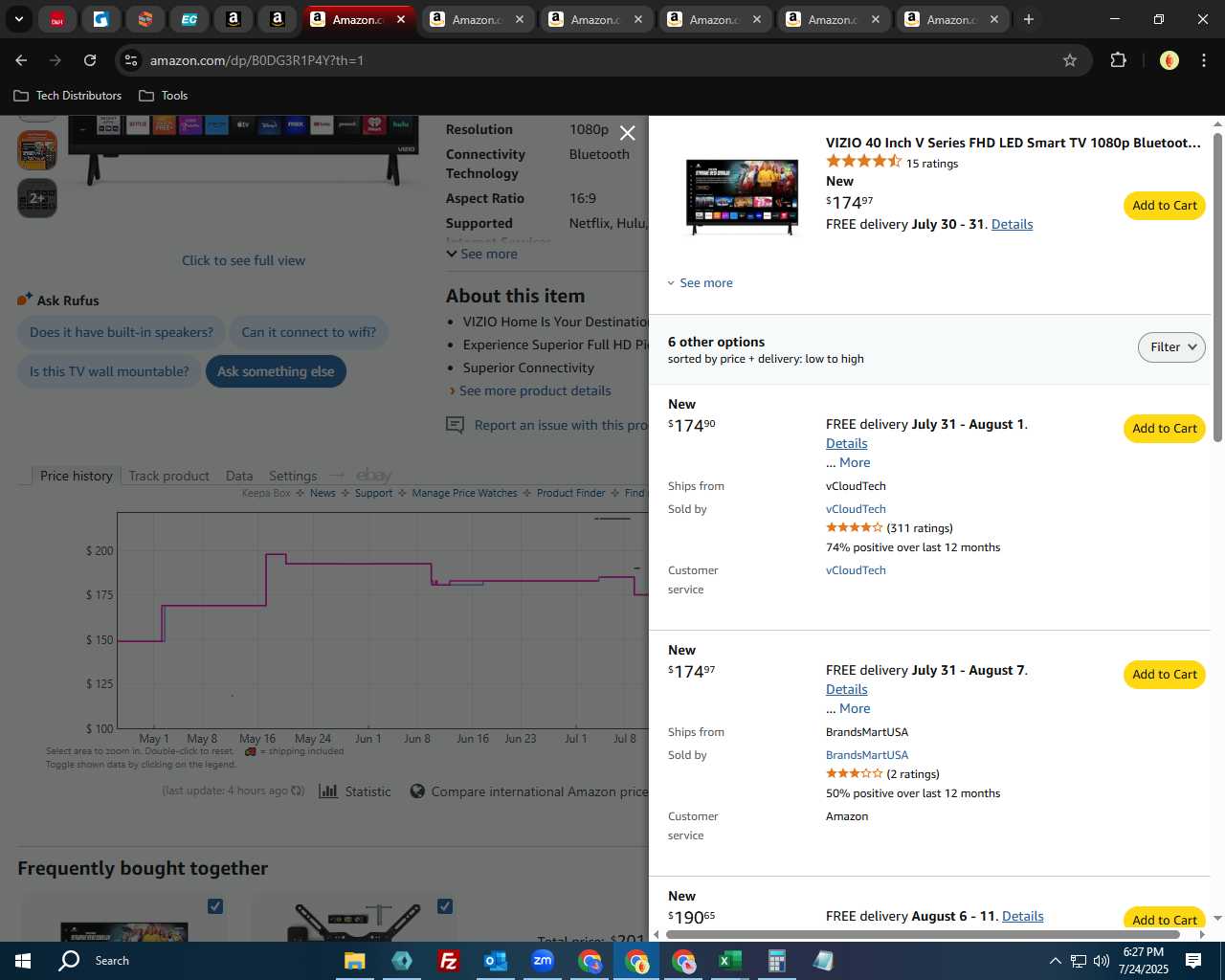1225x980 pixels.
Task: Uncheck second Frequently bought together item checkbox
Action: [445, 906]
